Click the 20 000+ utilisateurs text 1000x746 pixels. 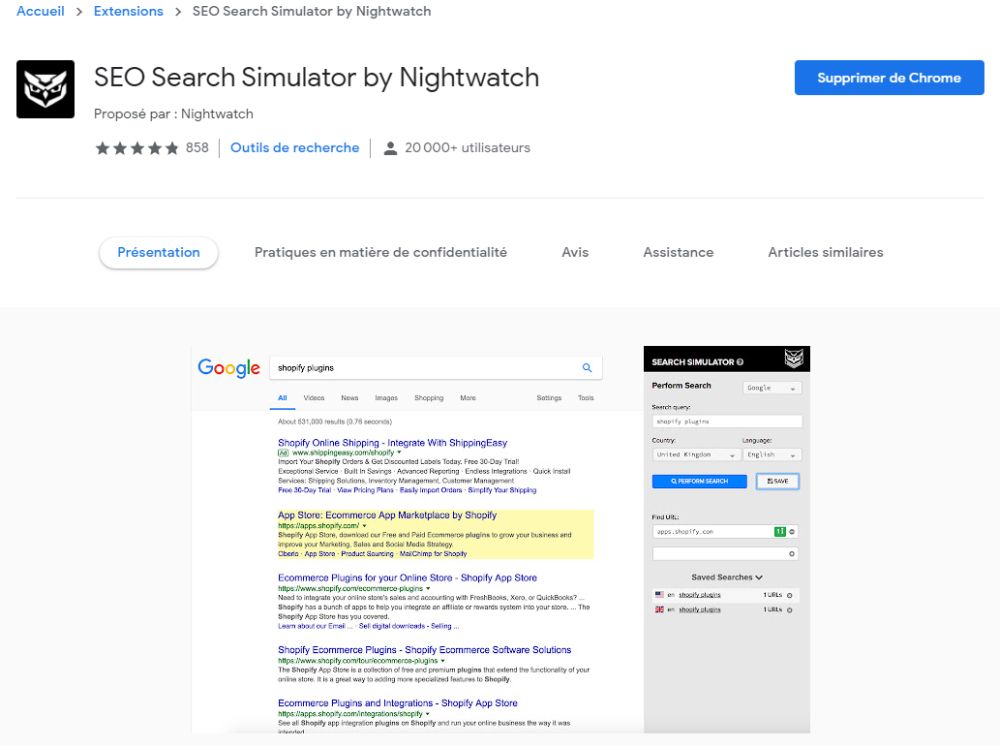467,148
